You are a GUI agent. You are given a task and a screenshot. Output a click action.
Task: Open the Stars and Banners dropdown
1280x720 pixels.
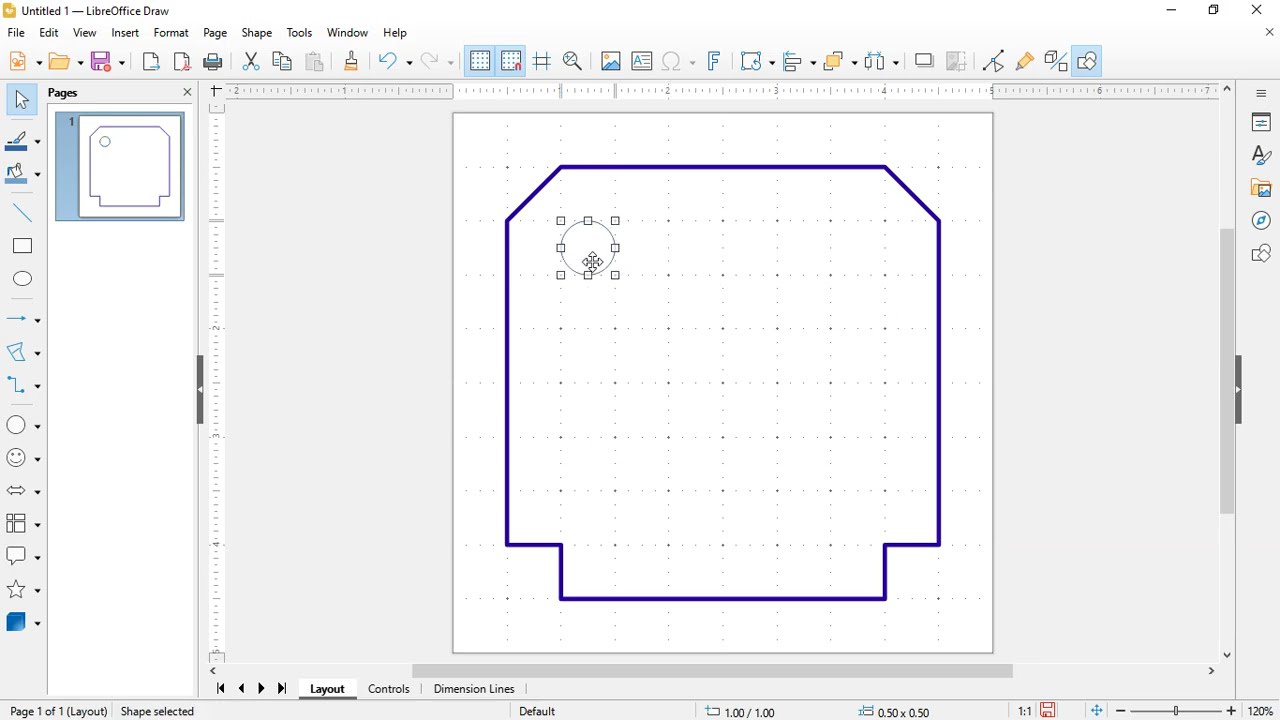click(38, 590)
